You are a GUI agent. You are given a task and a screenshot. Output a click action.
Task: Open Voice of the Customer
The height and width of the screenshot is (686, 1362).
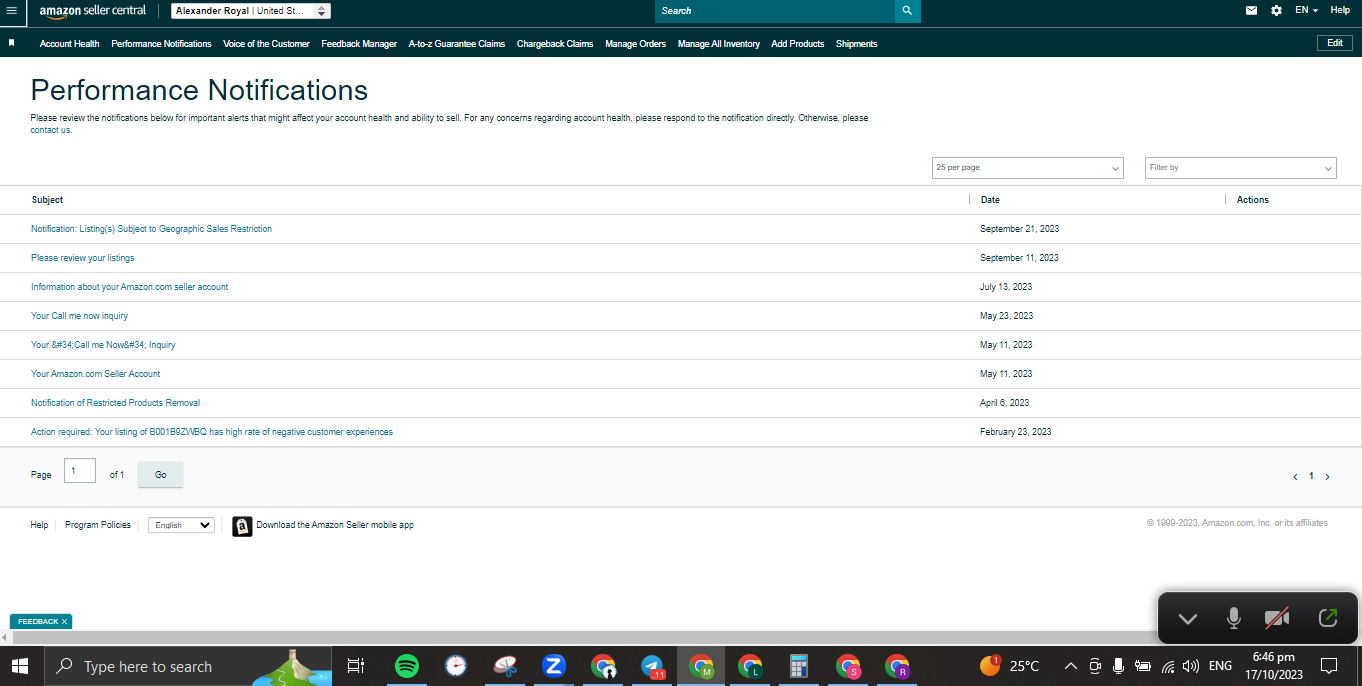(266, 44)
